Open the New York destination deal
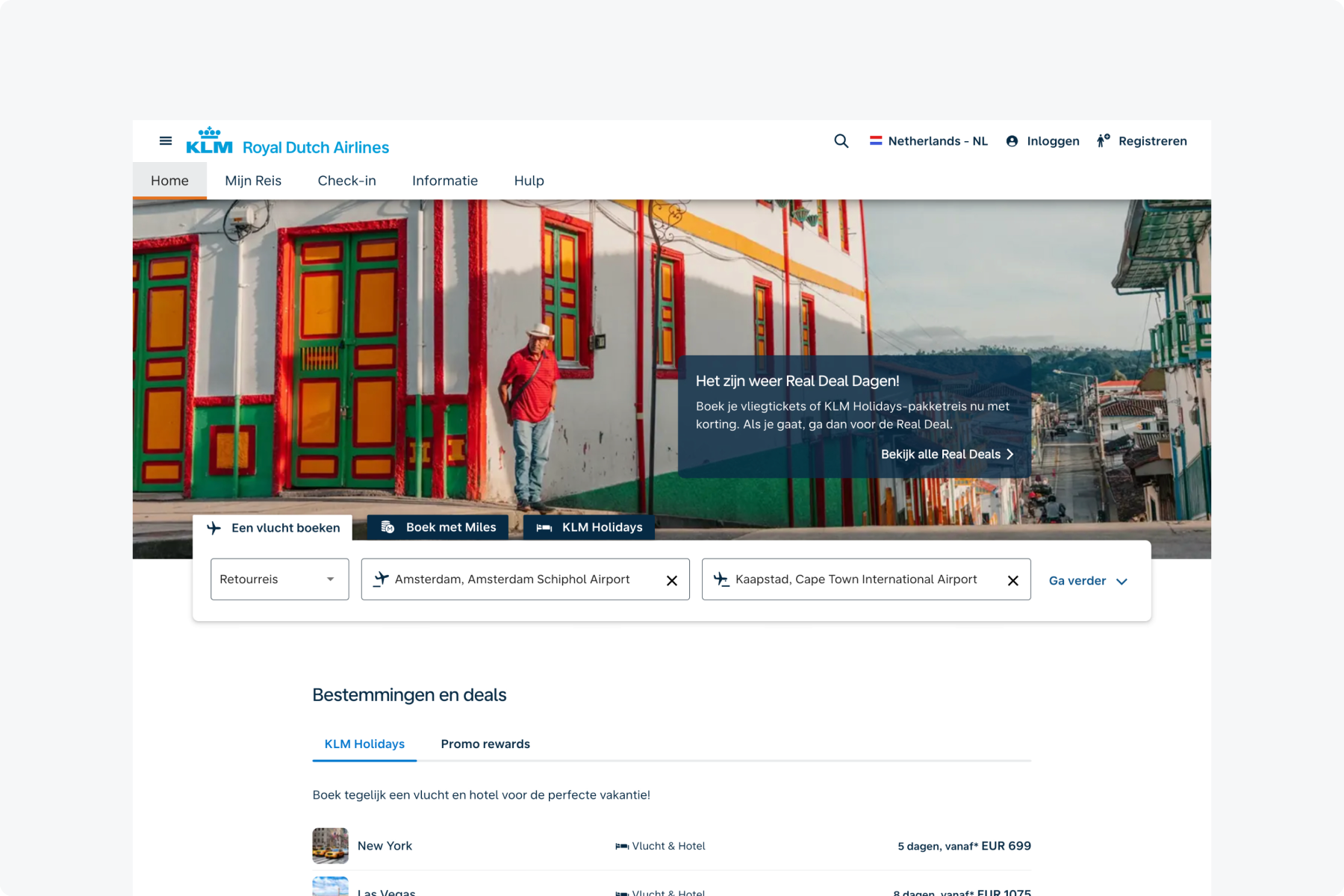 coord(672,846)
